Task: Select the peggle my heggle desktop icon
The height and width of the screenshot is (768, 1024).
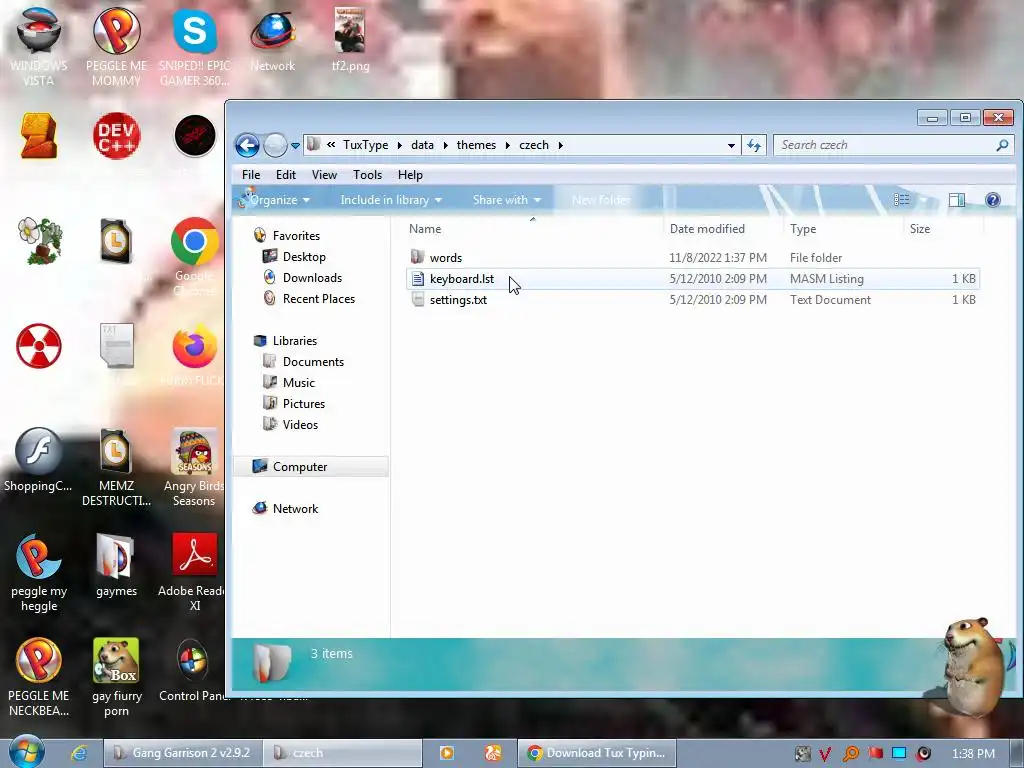Action: pos(39,573)
